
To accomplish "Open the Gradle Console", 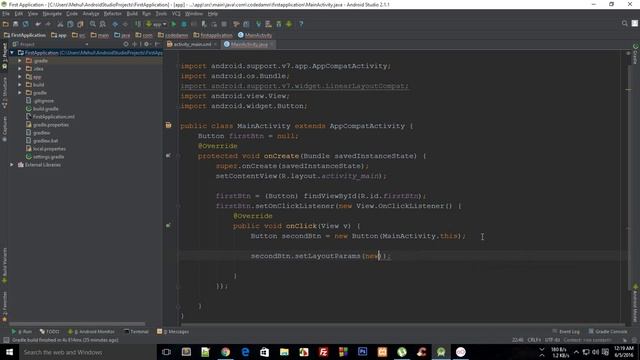I will pos(608,331).
